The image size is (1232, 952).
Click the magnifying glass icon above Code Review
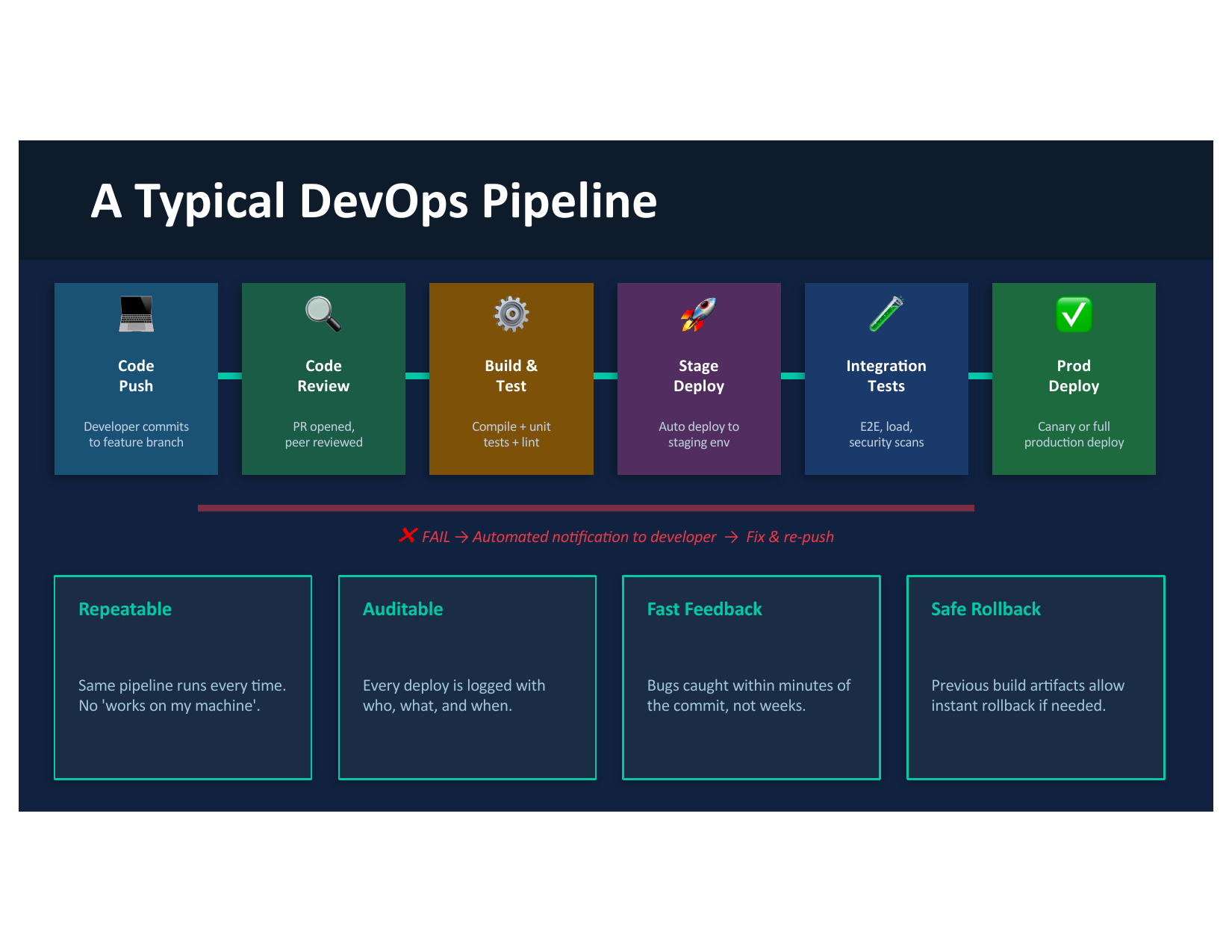tap(323, 314)
